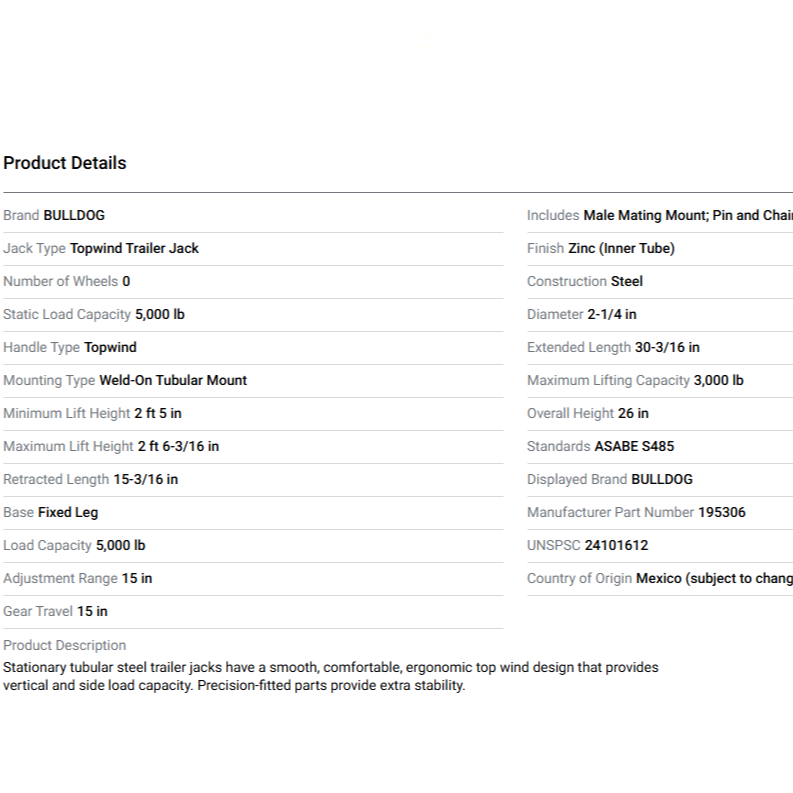Viewport: 793px width, 793px height.
Task: Select the Topwind Trailer Jack type text
Action: pyautogui.click(x=134, y=248)
